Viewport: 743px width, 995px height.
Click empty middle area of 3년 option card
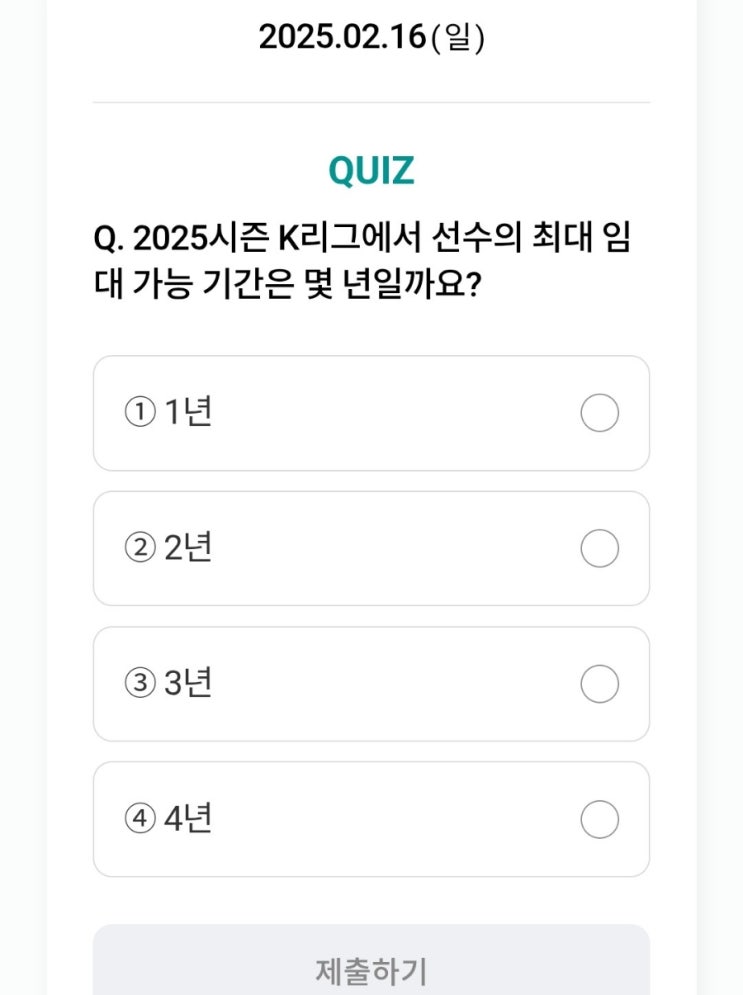[393, 684]
